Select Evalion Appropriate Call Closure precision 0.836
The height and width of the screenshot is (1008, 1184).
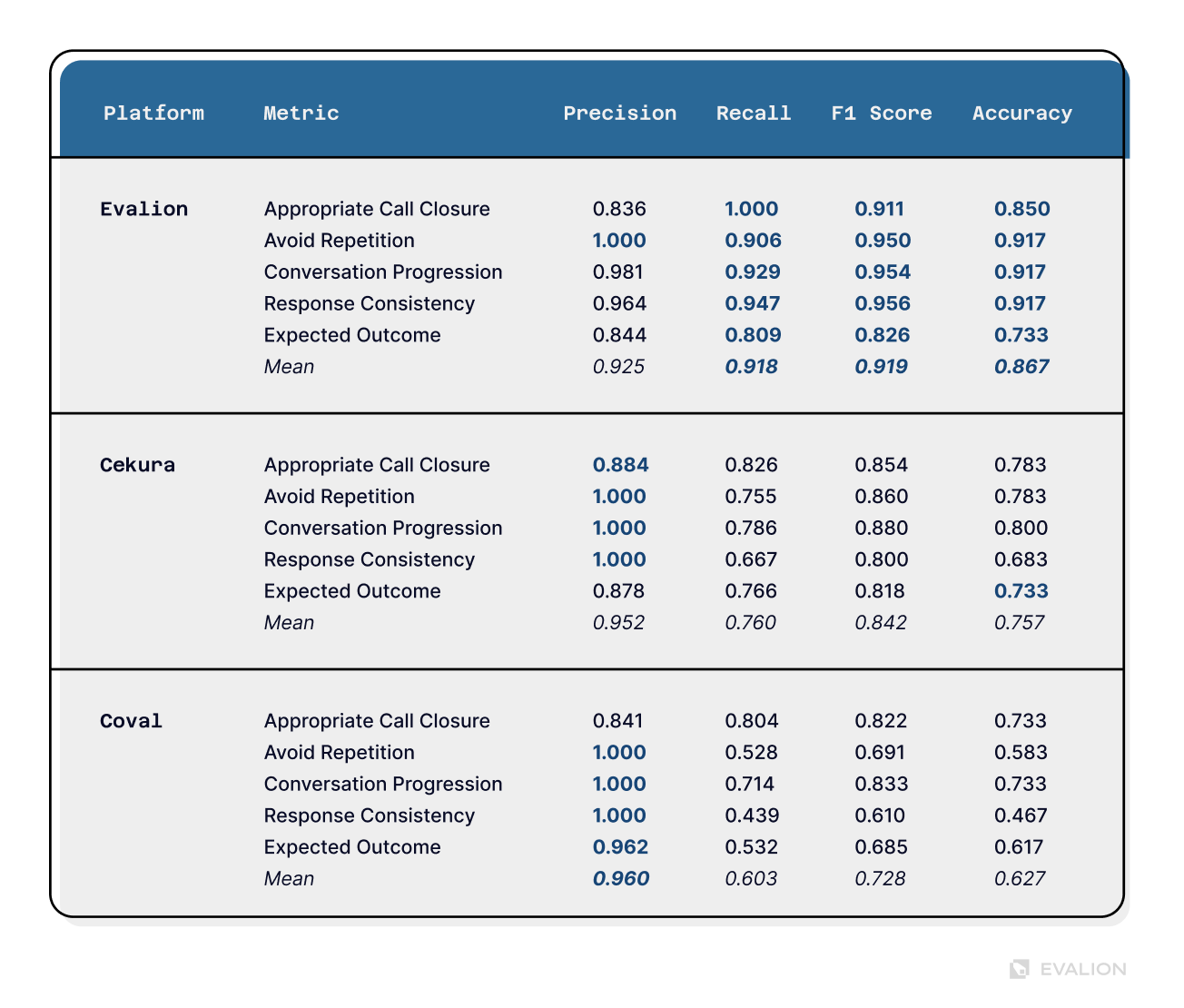[619, 209]
